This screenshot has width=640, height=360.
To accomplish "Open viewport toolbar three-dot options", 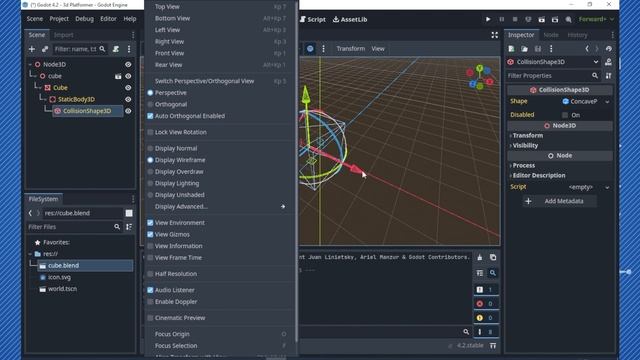I will [x=323, y=49].
